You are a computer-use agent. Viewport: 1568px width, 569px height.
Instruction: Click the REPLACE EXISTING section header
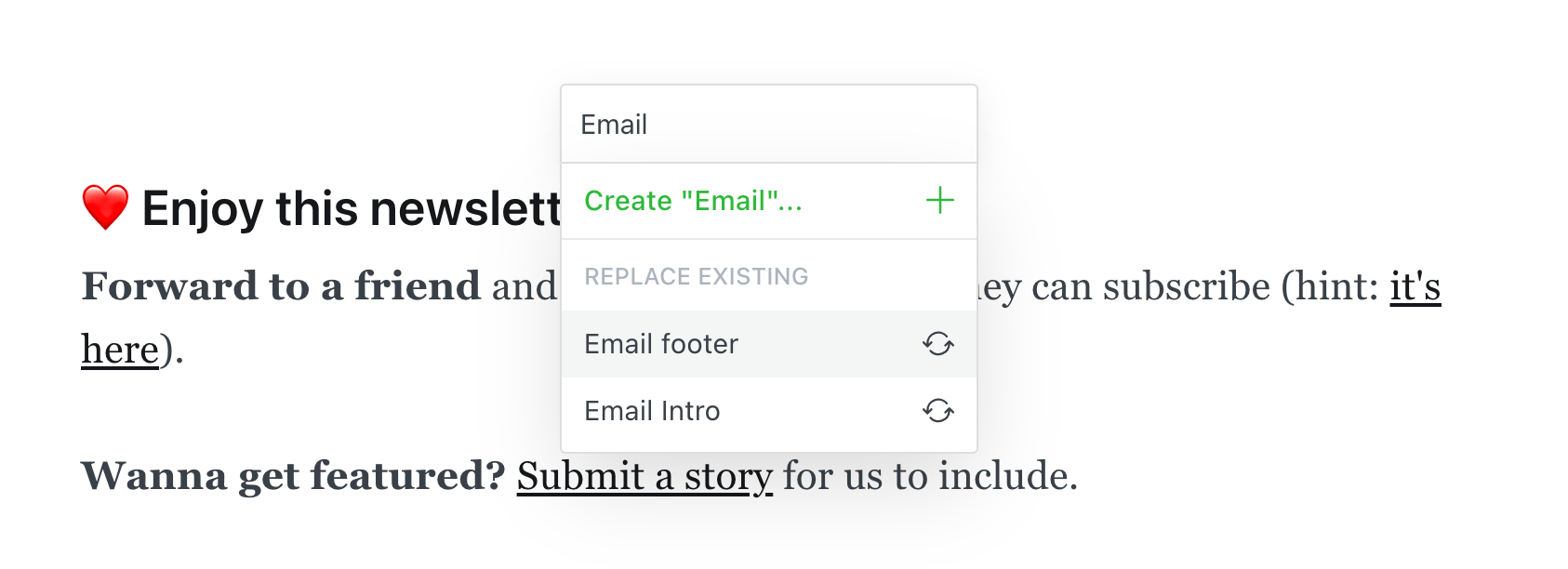[x=696, y=276]
